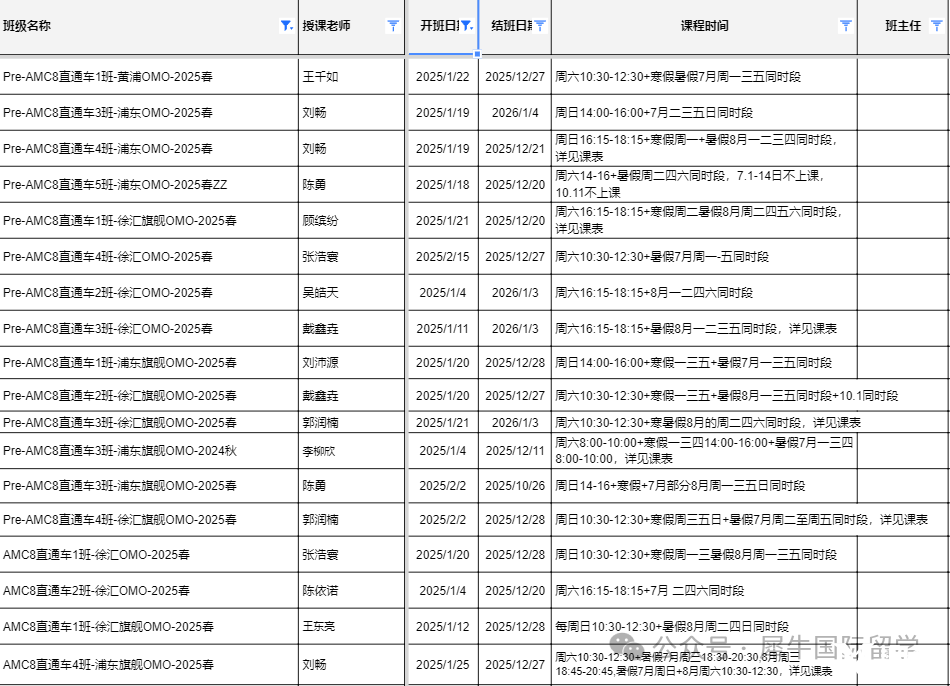Click schedule cell 周日14-16+寒假+7月部分8月周一三五日同时段

[704, 486]
